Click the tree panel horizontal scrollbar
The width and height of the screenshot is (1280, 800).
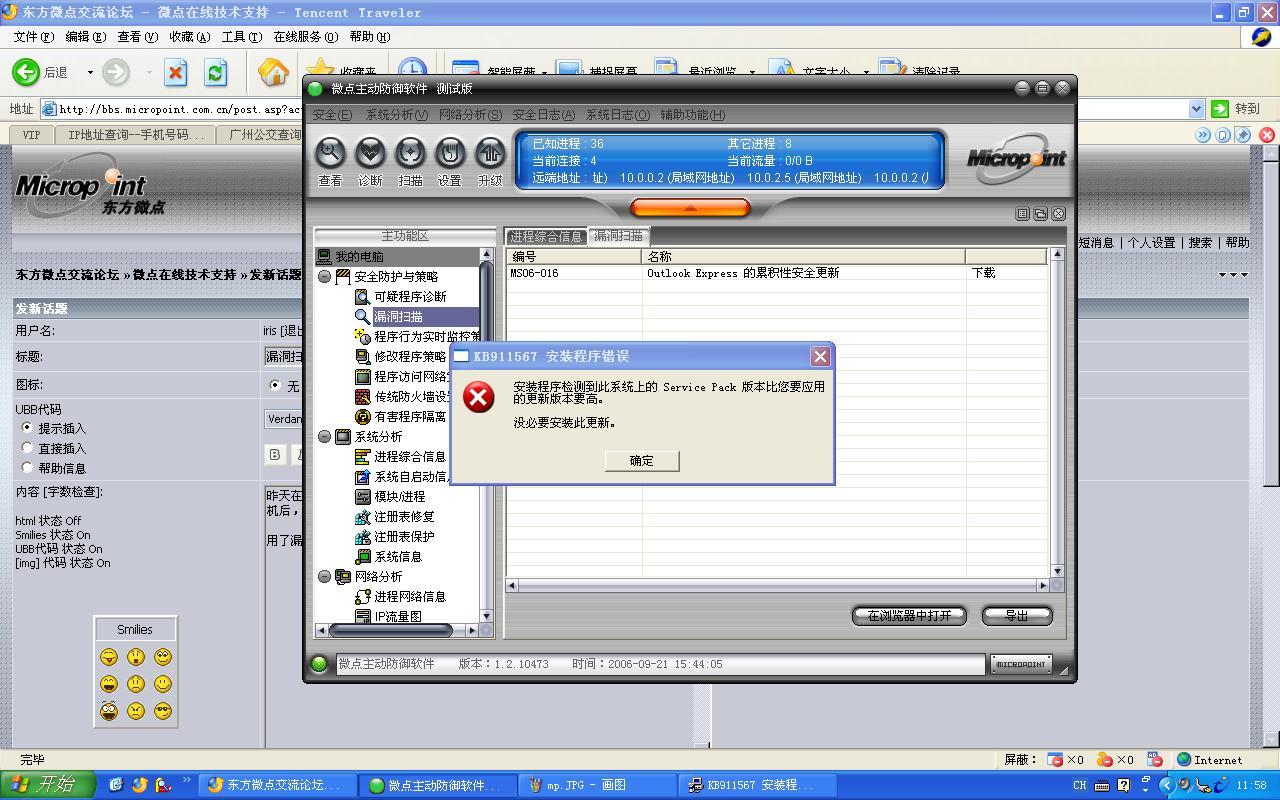click(x=398, y=631)
